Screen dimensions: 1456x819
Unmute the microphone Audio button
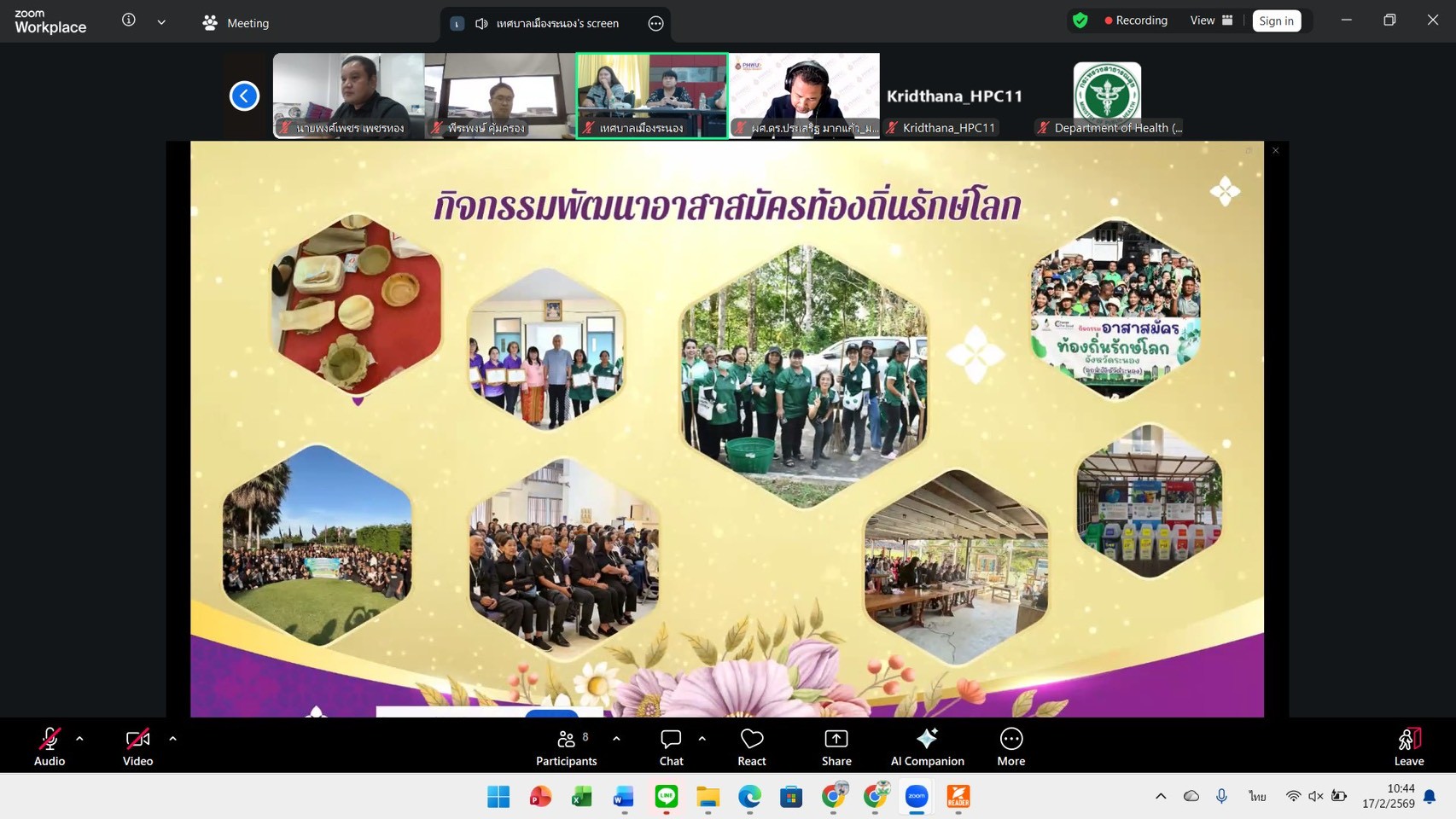click(50, 746)
